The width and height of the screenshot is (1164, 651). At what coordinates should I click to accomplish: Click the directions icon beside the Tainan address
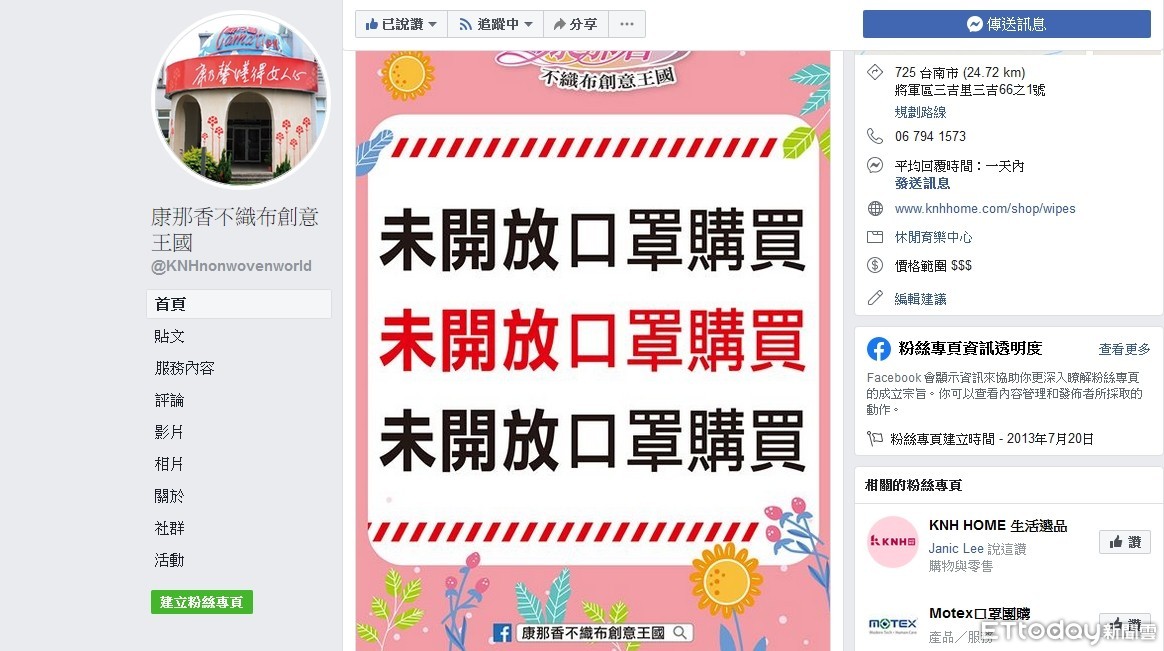[x=875, y=72]
